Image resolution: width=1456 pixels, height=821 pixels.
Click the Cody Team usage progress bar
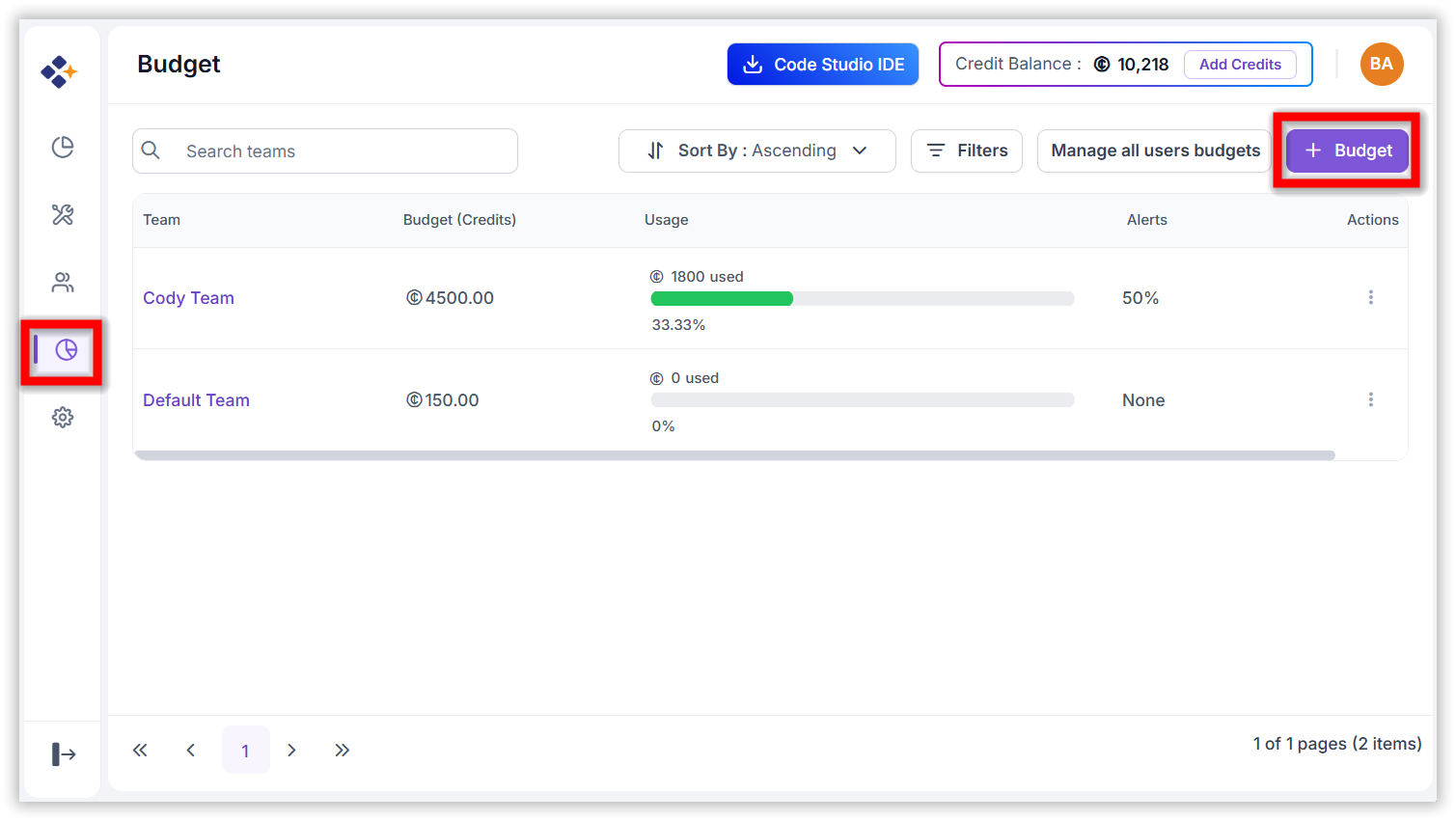click(x=863, y=299)
